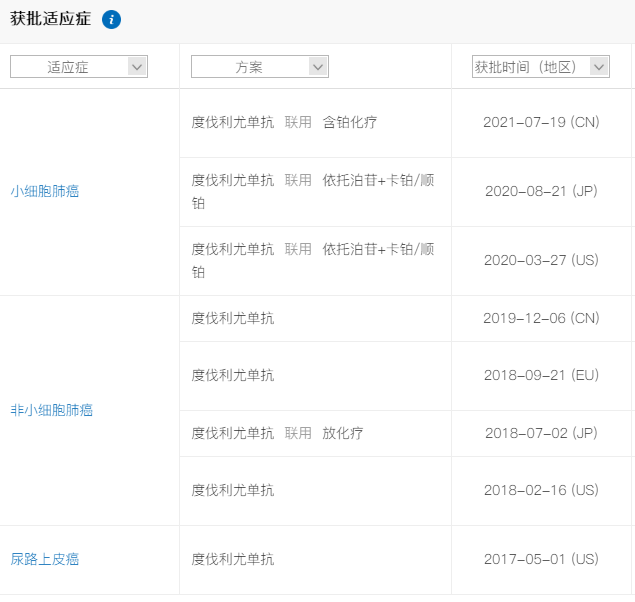
Task: Click the 获批适应症 section heading
Action: pyautogui.click(x=50, y=19)
